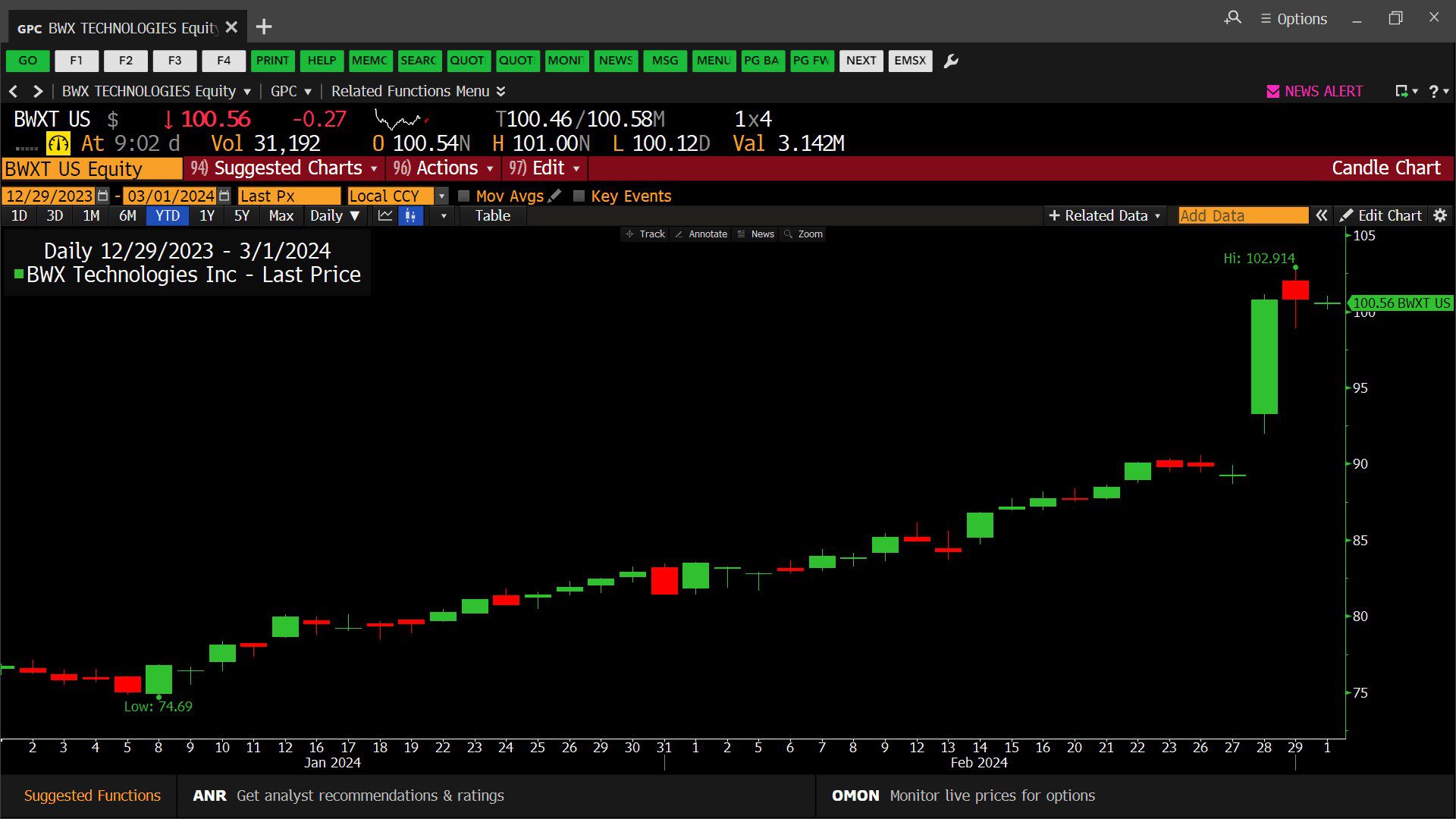Click the PRINT command key
1456x819 pixels.
(x=272, y=61)
